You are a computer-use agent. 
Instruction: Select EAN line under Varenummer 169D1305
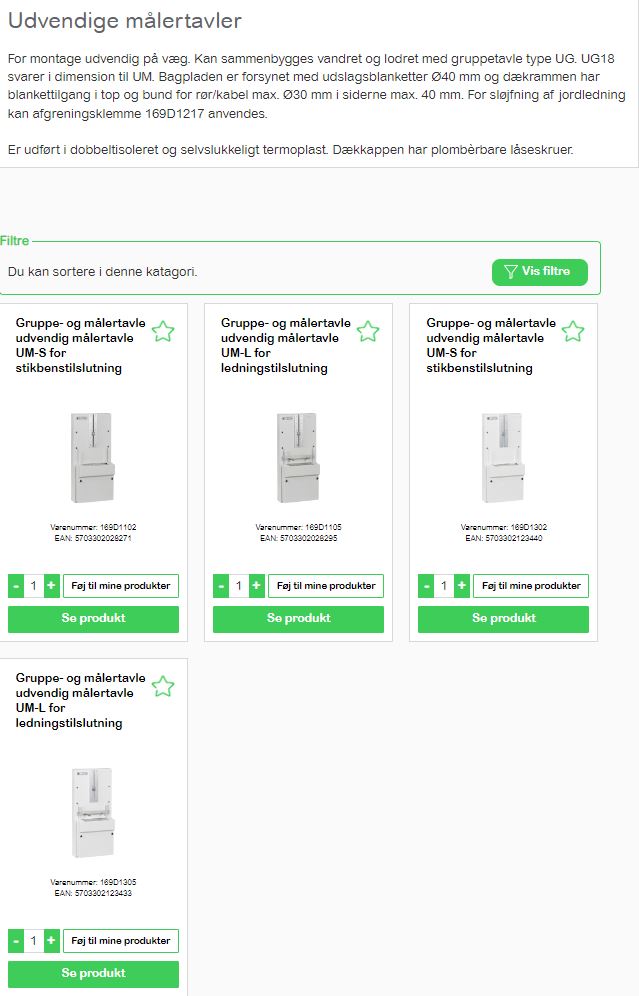point(93,893)
